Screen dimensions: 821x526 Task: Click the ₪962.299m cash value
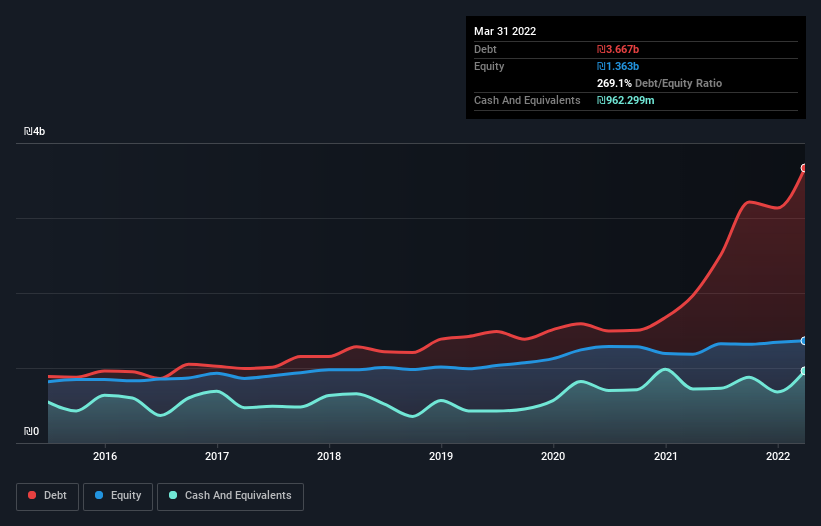tap(626, 100)
